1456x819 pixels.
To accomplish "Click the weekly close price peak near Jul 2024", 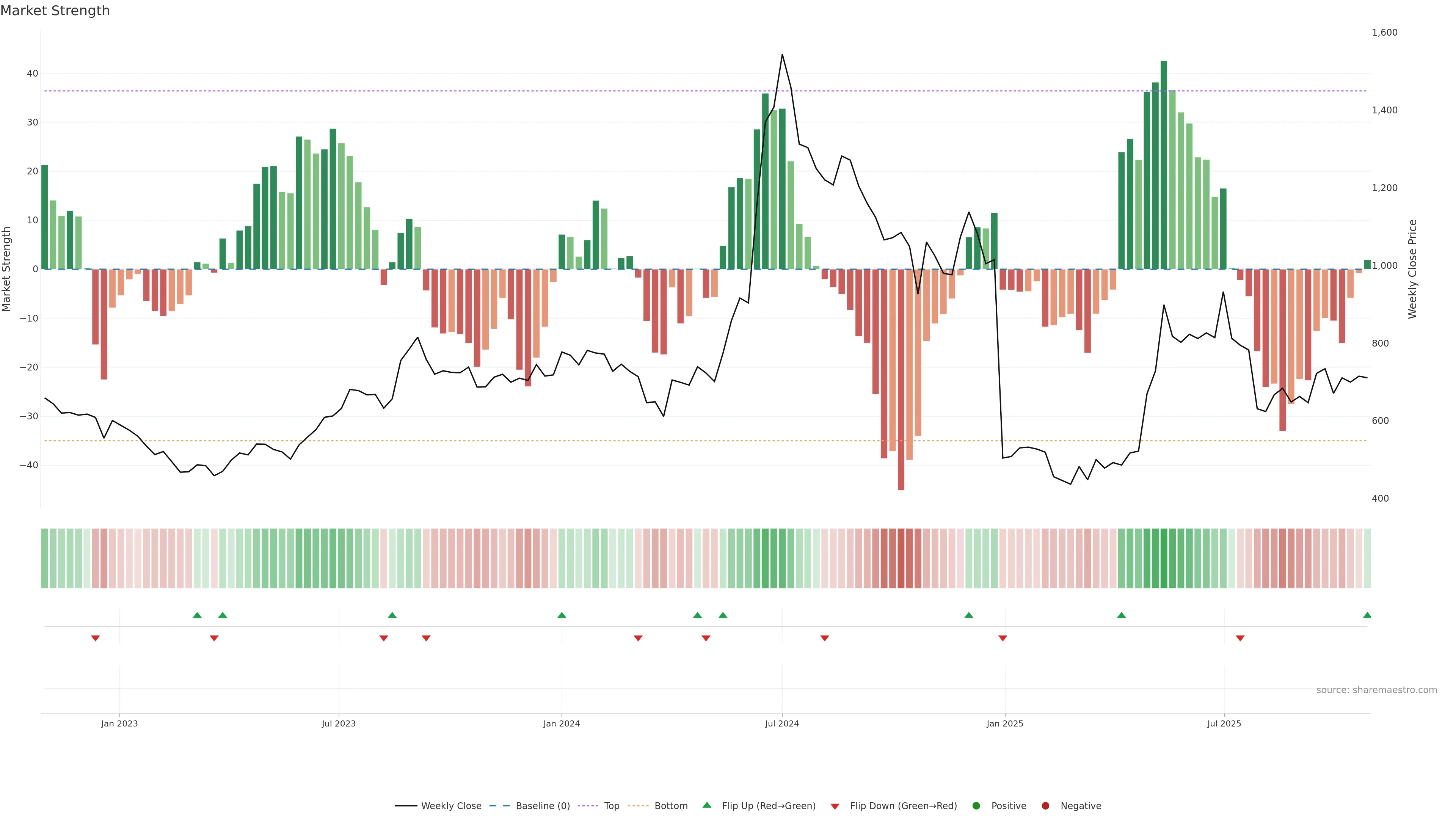I will click(x=782, y=55).
